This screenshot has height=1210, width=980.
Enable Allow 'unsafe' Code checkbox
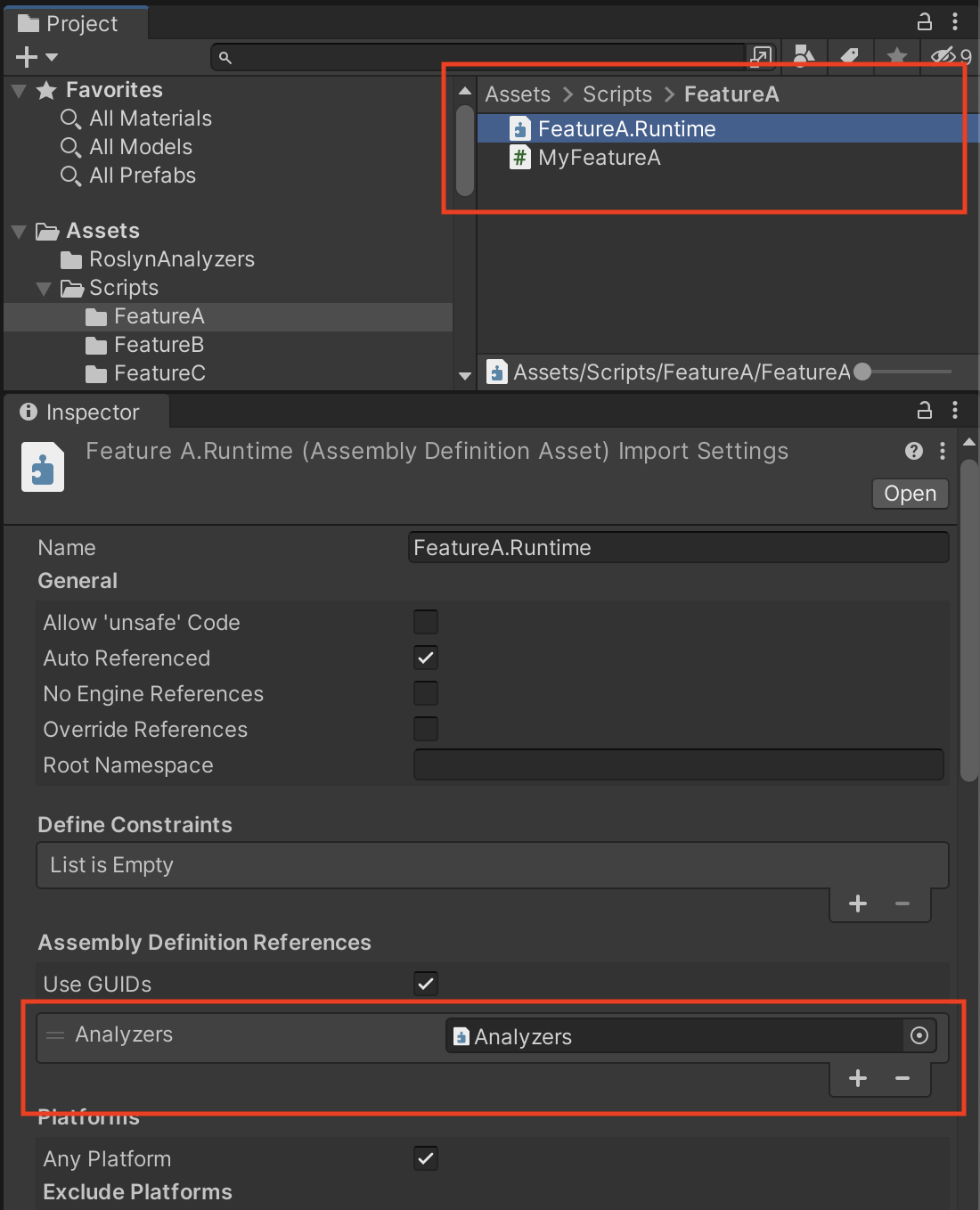pyautogui.click(x=426, y=622)
